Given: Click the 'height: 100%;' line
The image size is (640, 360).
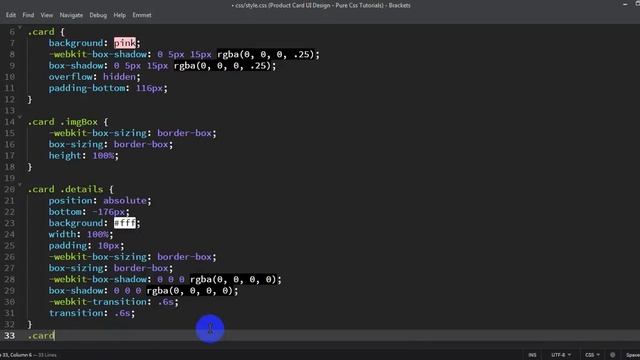Looking at the screenshot, I should [x=84, y=156].
